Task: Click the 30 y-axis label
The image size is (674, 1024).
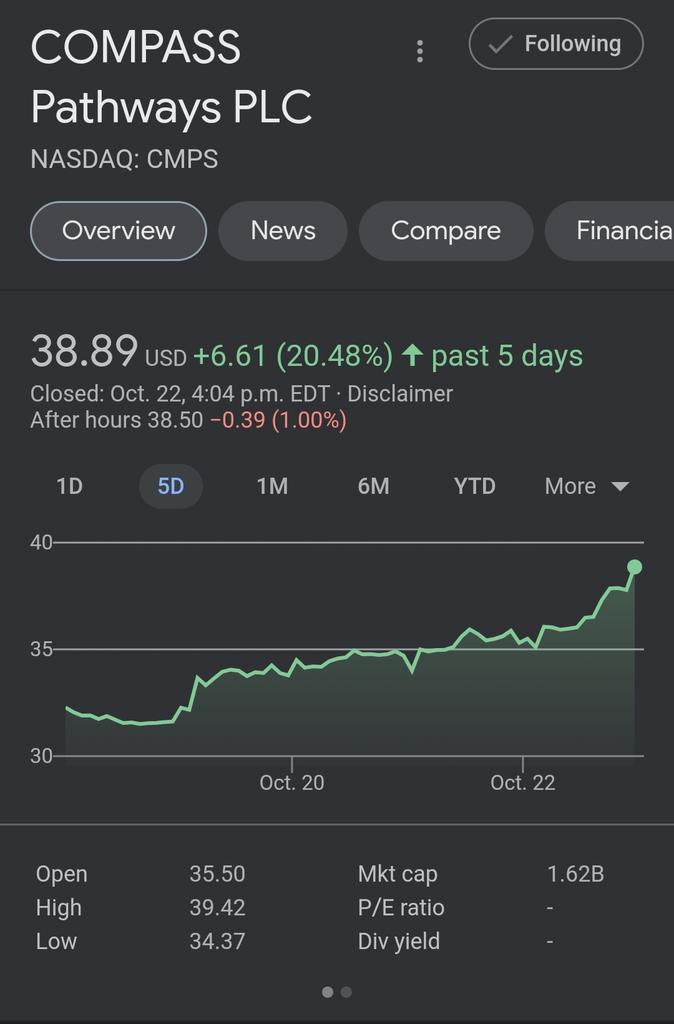Action: click(x=41, y=756)
